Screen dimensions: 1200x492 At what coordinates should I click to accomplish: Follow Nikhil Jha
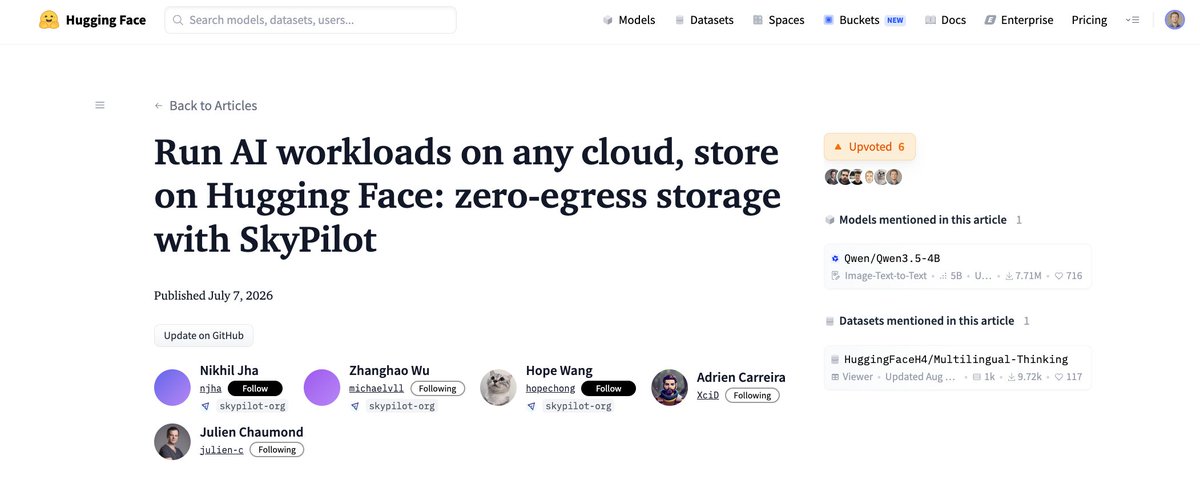(255, 389)
